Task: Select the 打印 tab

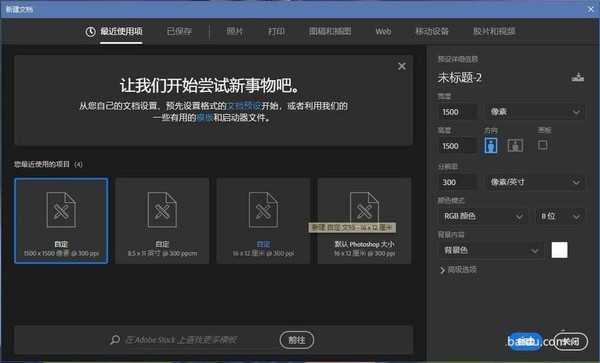Action: pyautogui.click(x=276, y=31)
